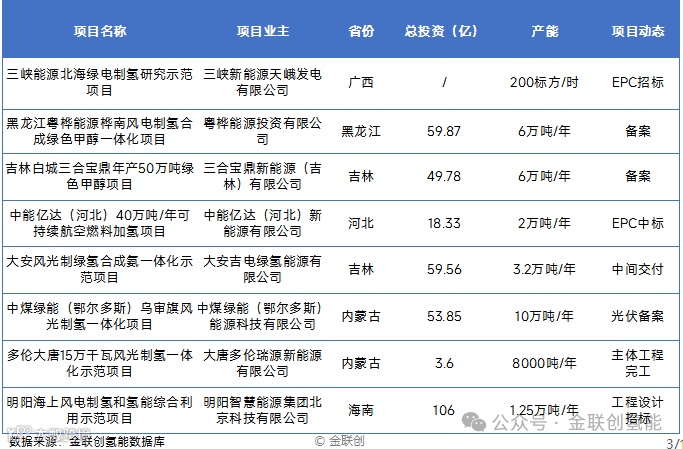683x449 pixels.
Task: Select 中煤绿能（鄂尔多斯）乌审旗风光制氢 project cell
Action: point(99,316)
